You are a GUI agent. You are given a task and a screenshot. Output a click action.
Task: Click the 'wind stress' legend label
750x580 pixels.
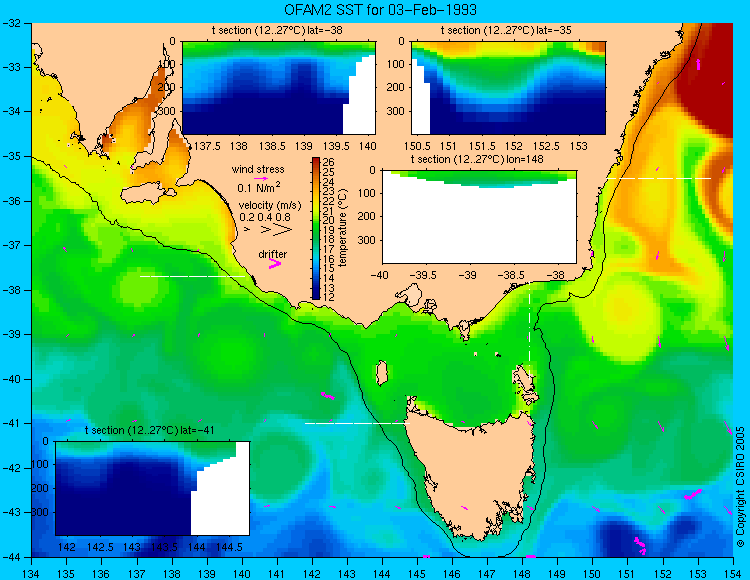[258, 169]
